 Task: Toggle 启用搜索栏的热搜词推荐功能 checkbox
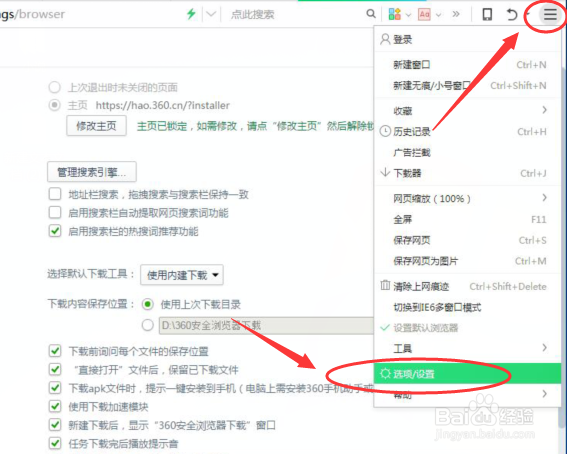tap(55, 231)
